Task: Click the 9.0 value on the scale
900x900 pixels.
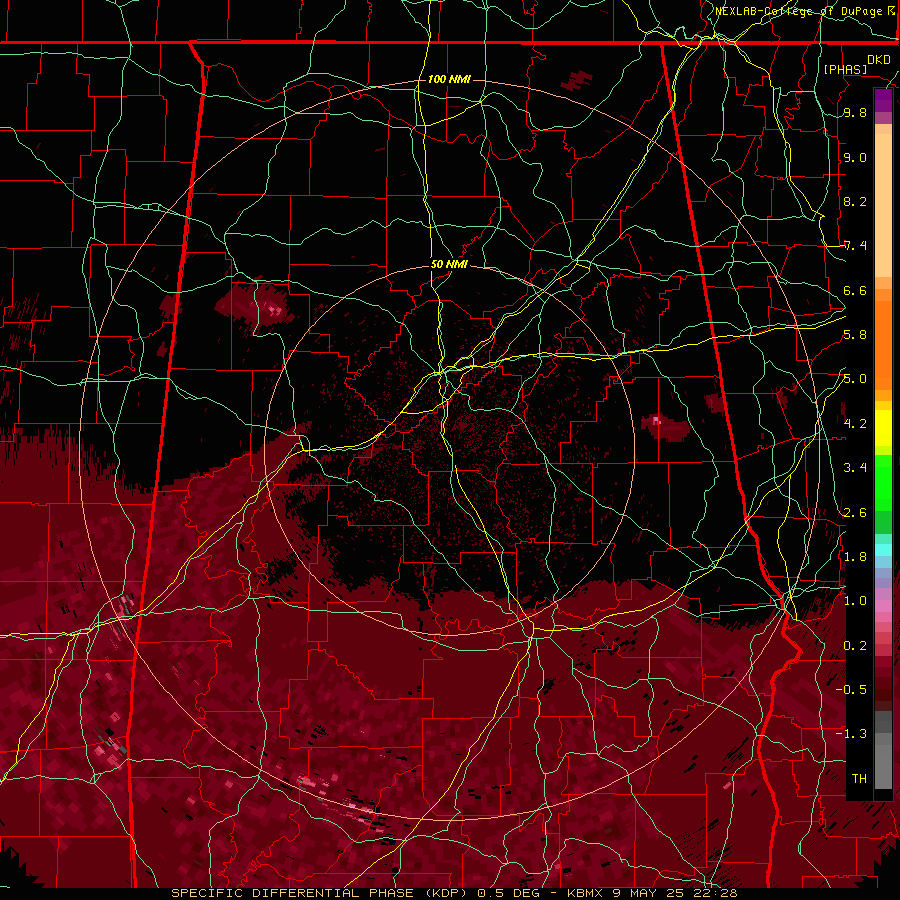Action: [x=855, y=157]
